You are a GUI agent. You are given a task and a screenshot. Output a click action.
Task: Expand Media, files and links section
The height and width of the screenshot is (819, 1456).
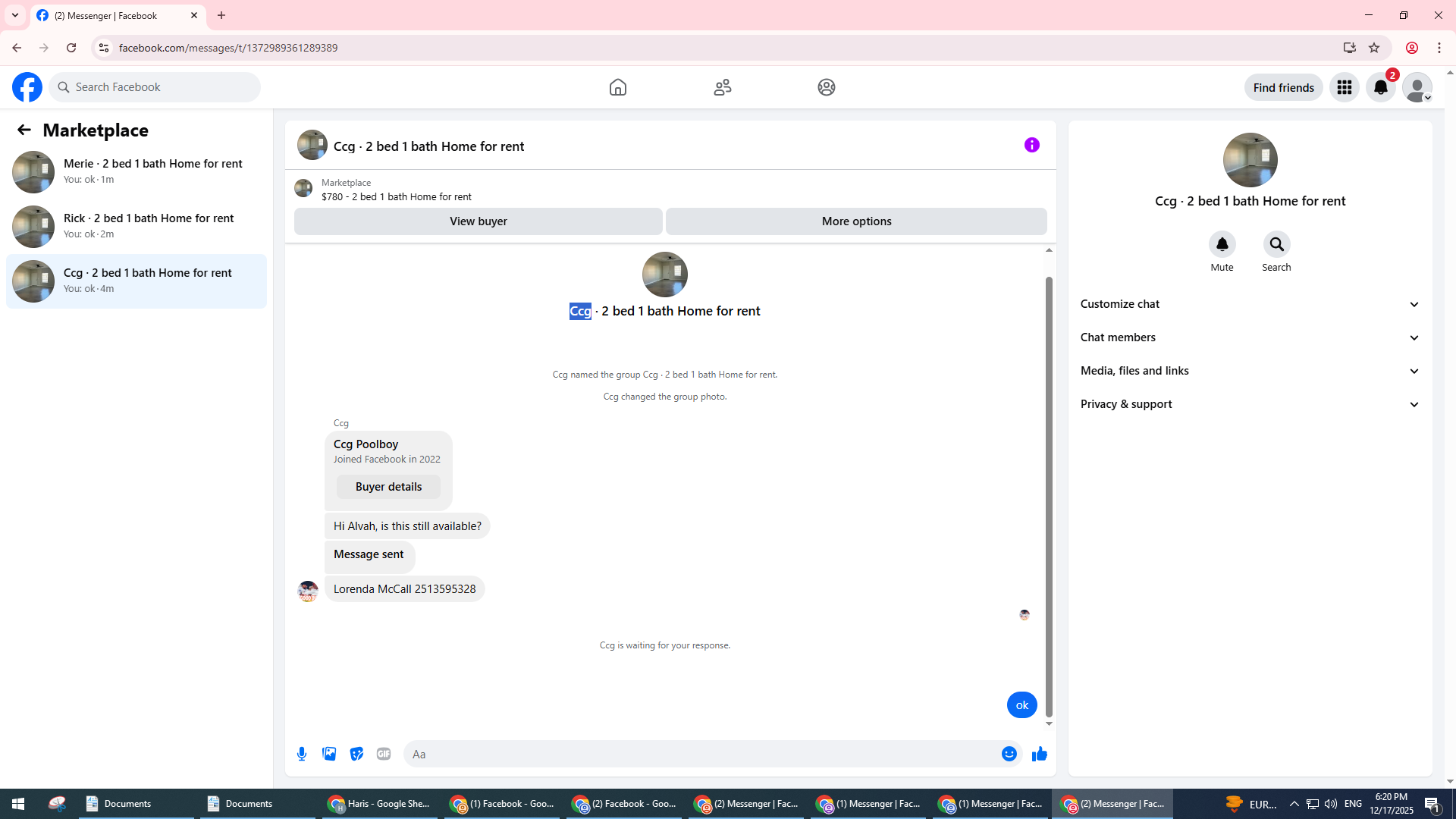click(1250, 371)
